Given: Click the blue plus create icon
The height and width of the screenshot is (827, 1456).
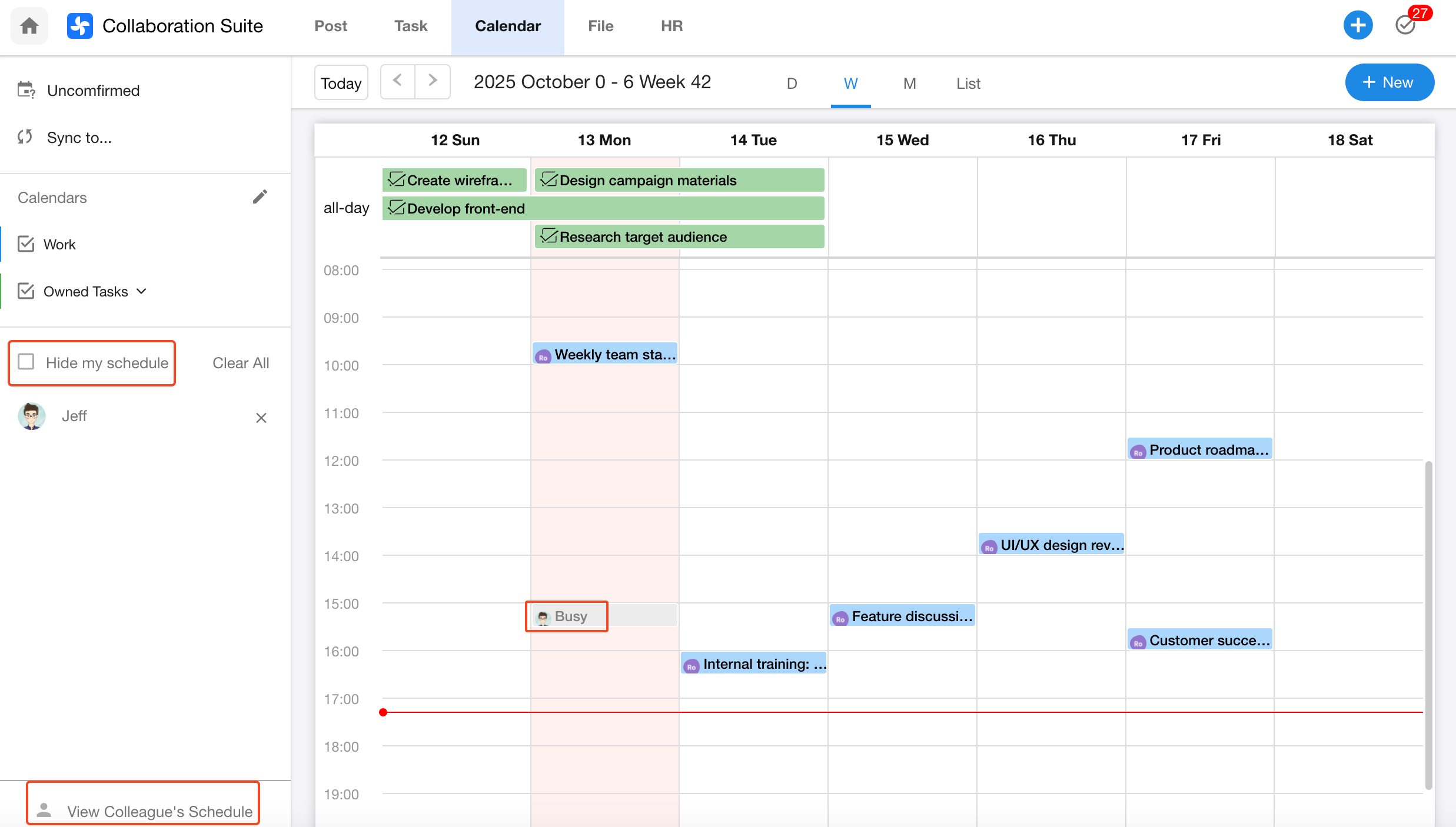Looking at the screenshot, I should point(1358,25).
